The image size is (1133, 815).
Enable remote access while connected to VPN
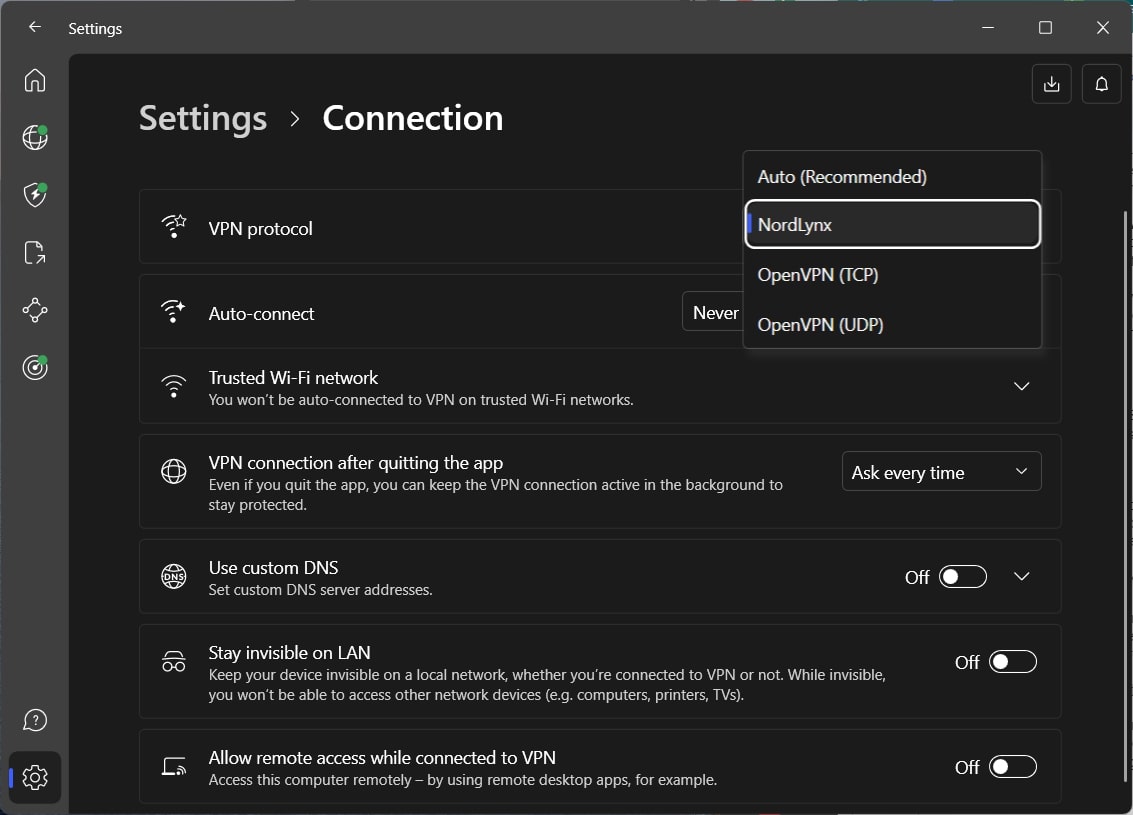tap(1012, 767)
